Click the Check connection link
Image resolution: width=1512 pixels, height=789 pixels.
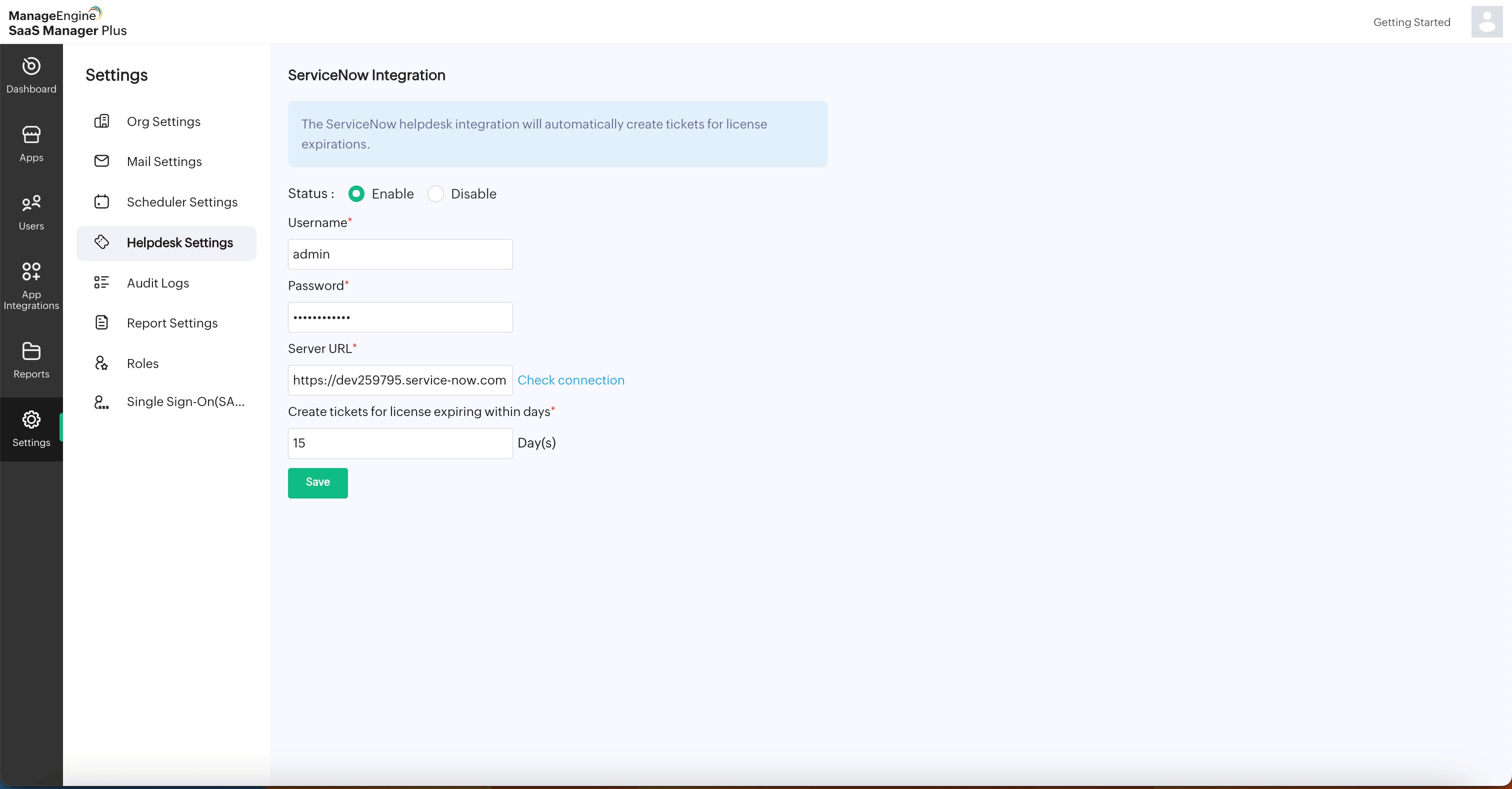570,380
